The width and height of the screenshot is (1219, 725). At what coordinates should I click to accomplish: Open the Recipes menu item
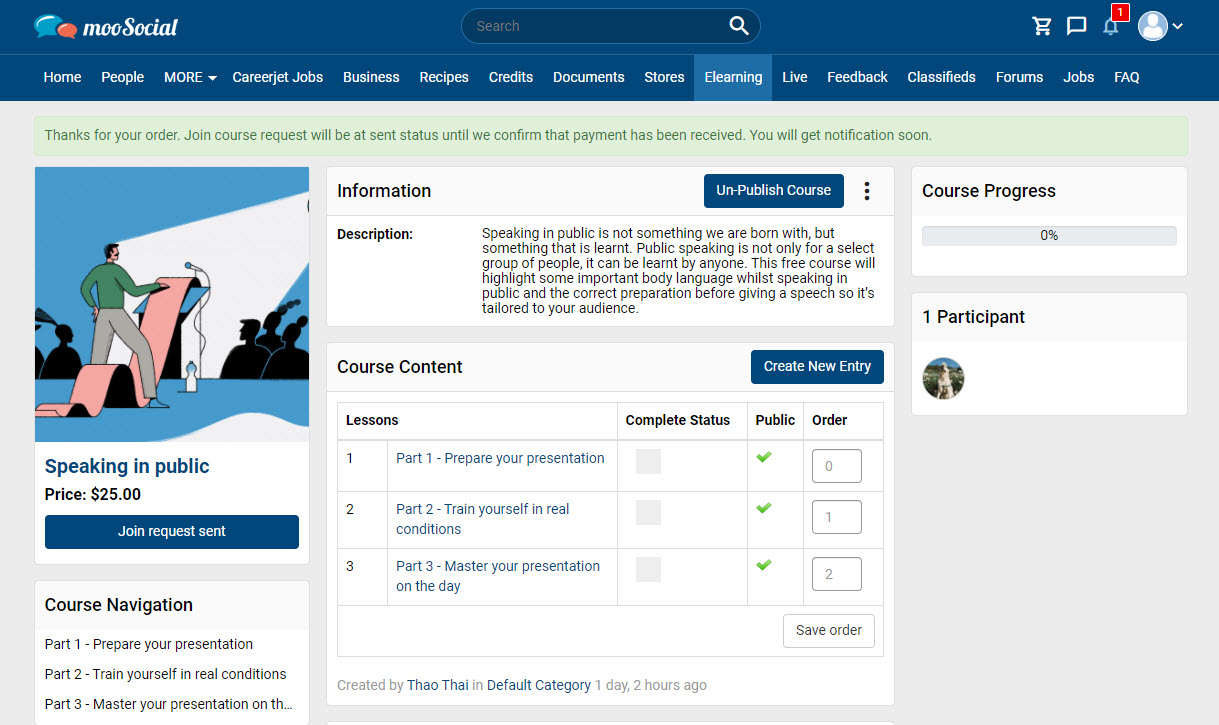[444, 77]
